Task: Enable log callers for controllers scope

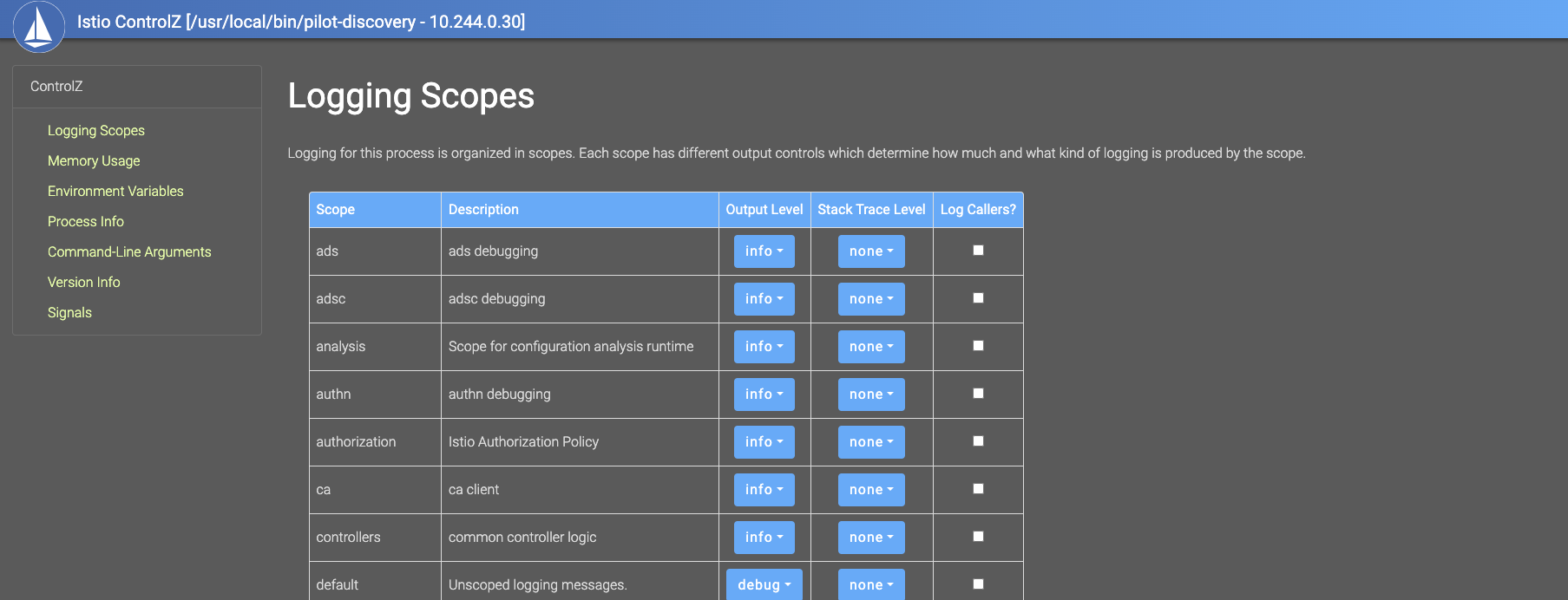Action: (x=978, y=537)
